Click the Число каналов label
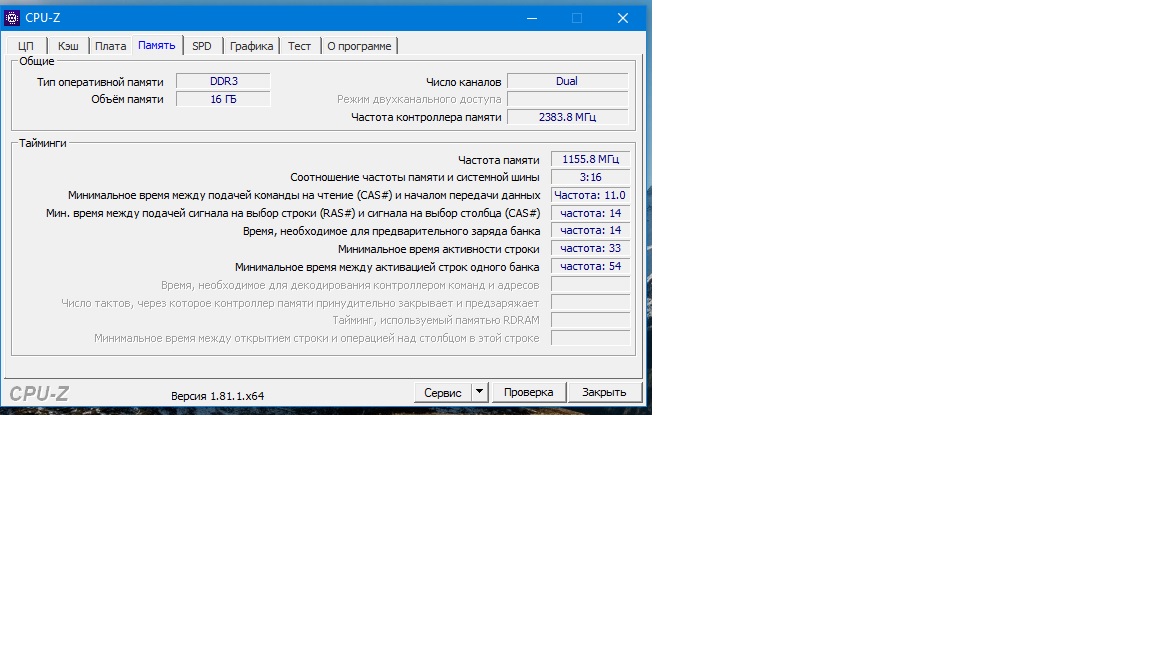The width and height of the screenshot is (1152, 648). [x=464, y=82]
